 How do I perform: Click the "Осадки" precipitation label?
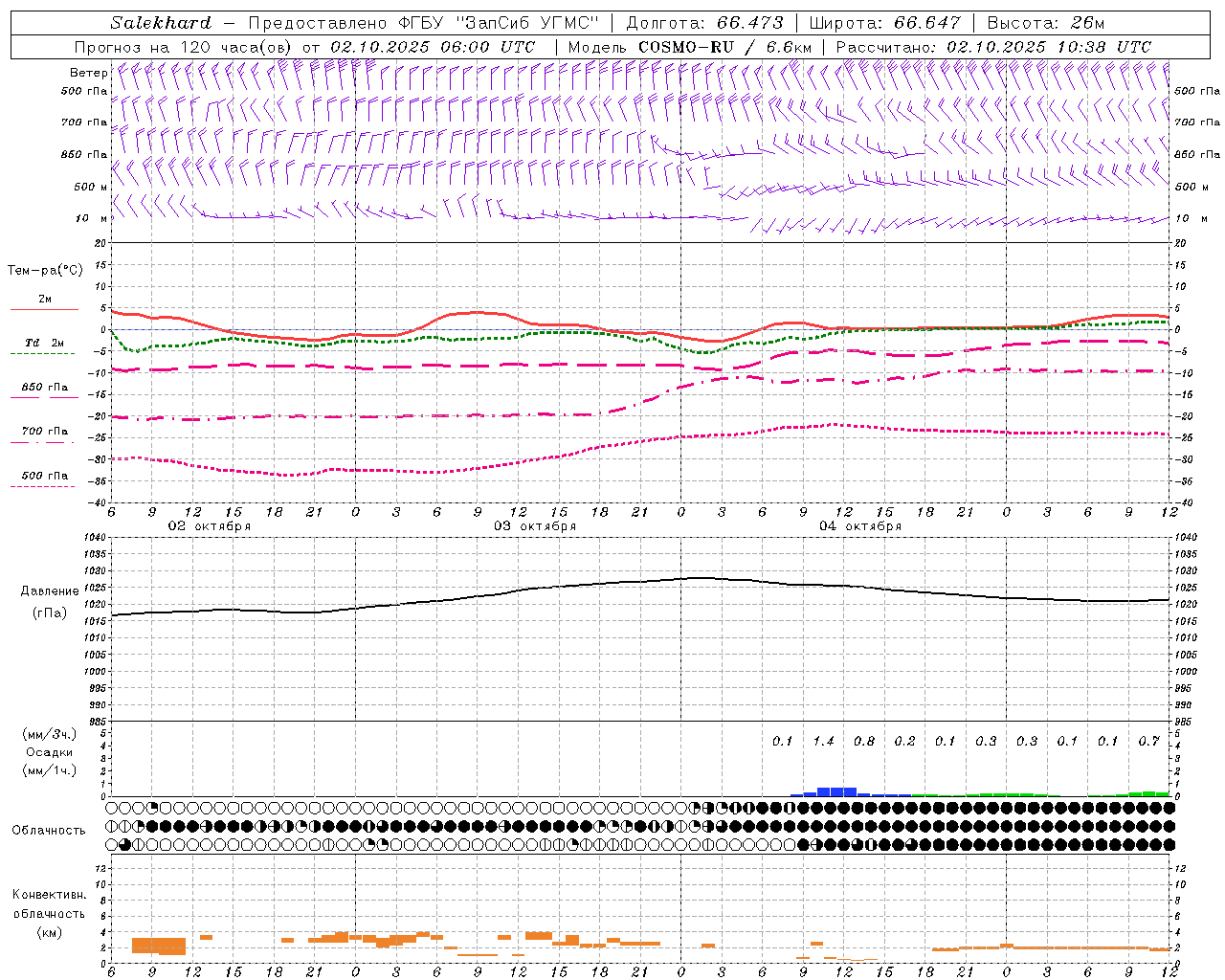pos(49,752)
